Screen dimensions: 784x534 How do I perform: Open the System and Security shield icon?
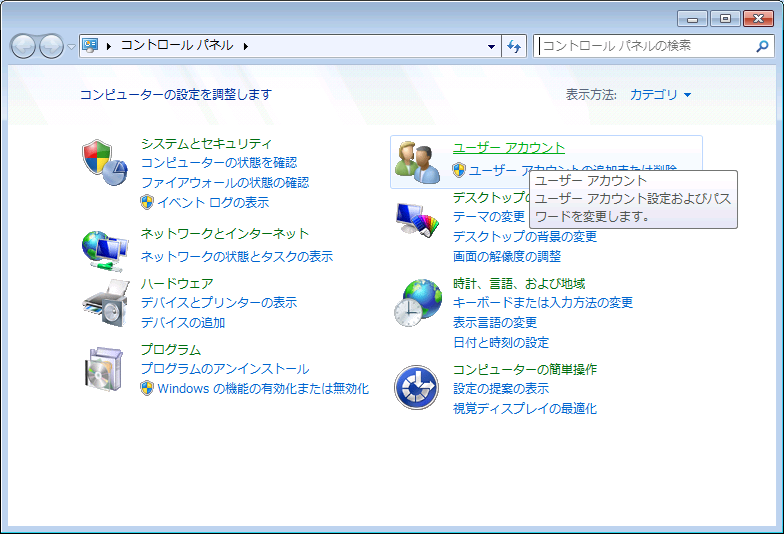click(x=104, y=162)
